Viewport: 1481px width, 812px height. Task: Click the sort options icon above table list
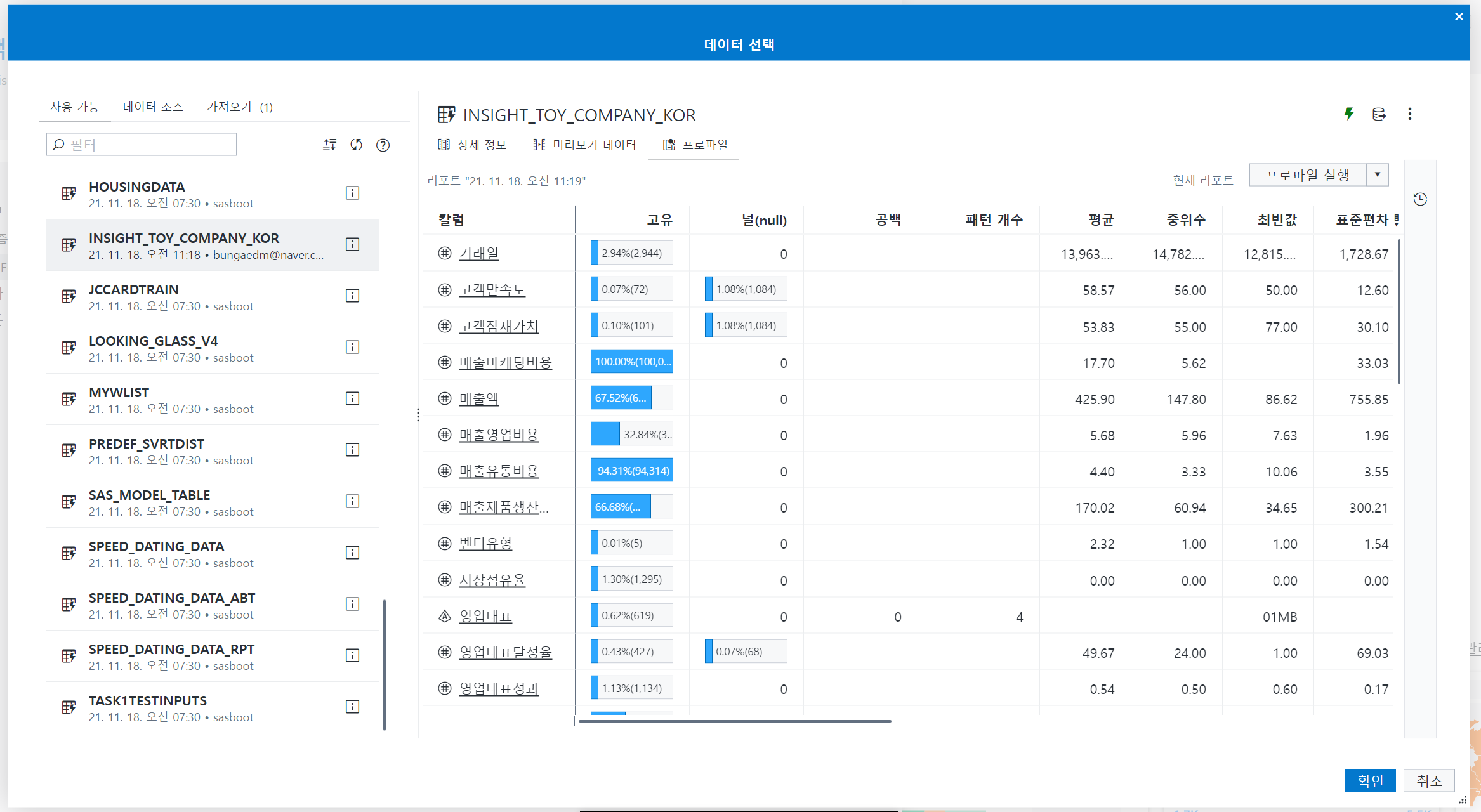[329, 145]
